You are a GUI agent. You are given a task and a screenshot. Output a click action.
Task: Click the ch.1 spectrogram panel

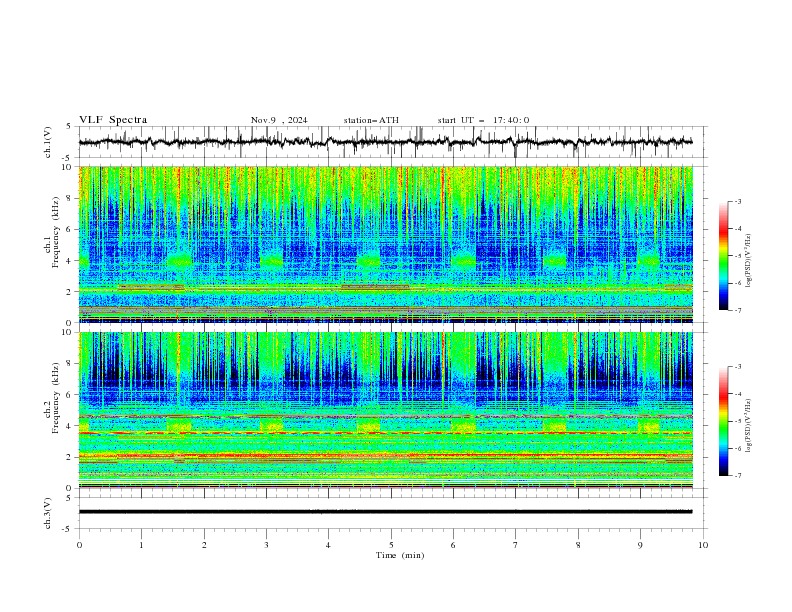coord(385,244)
